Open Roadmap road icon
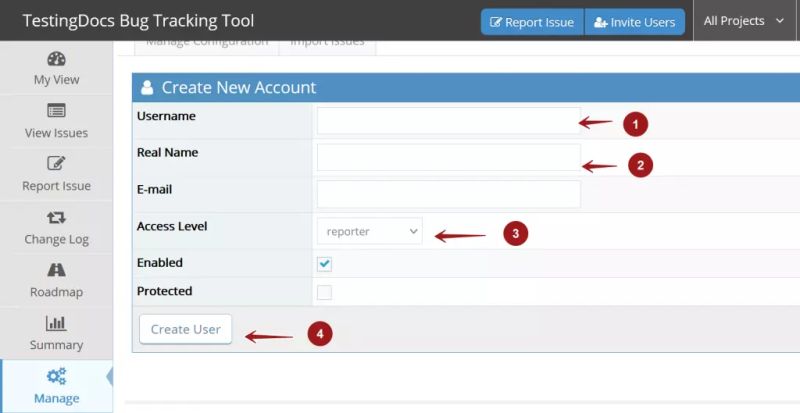This screenshot has height=413, width=800. pyautogui.click(x=56, y=270)
